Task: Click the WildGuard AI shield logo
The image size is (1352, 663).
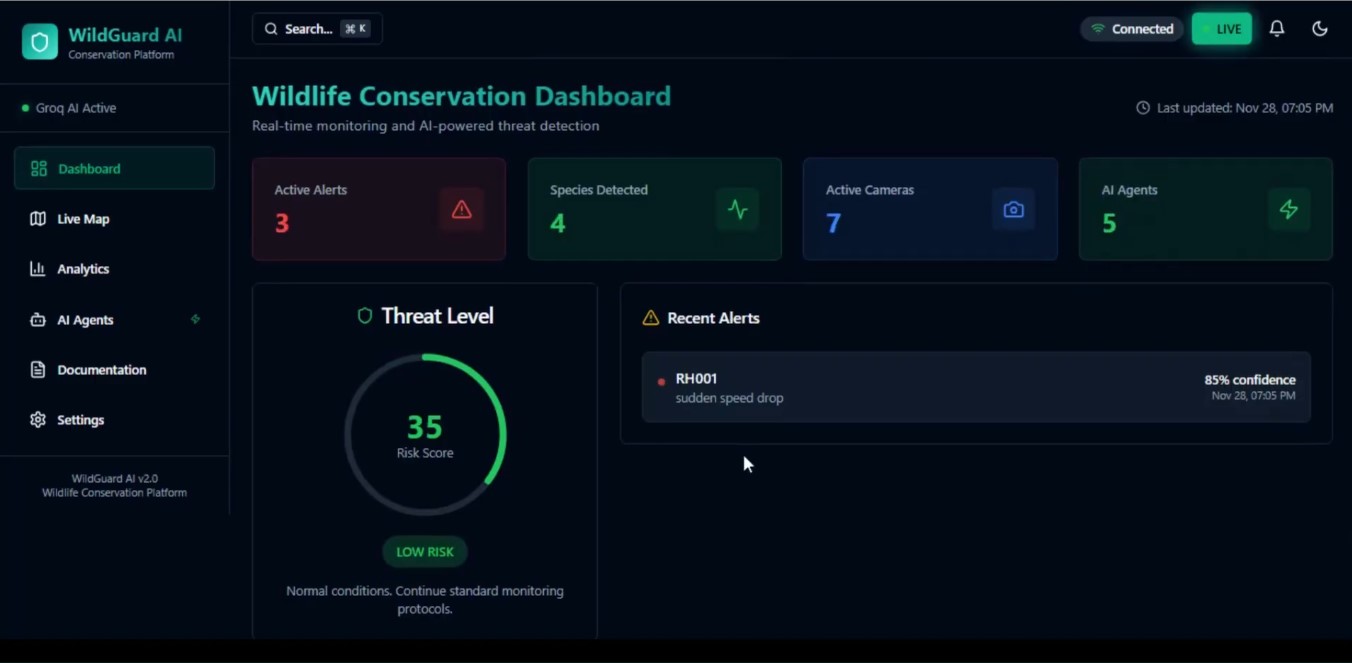Action: tap(38, 42)
